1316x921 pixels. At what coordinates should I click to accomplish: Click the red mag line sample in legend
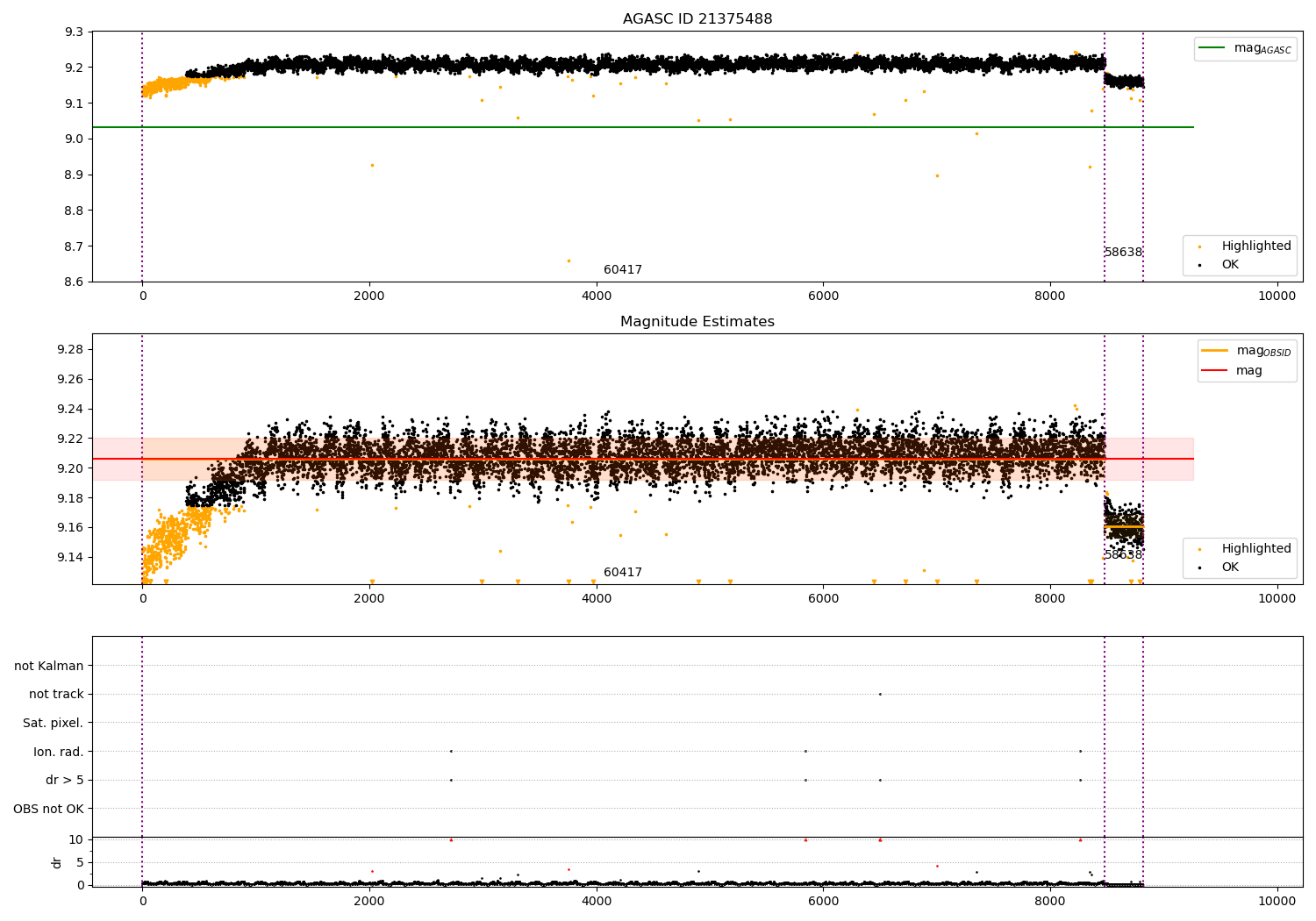(x=1215, y=370)
